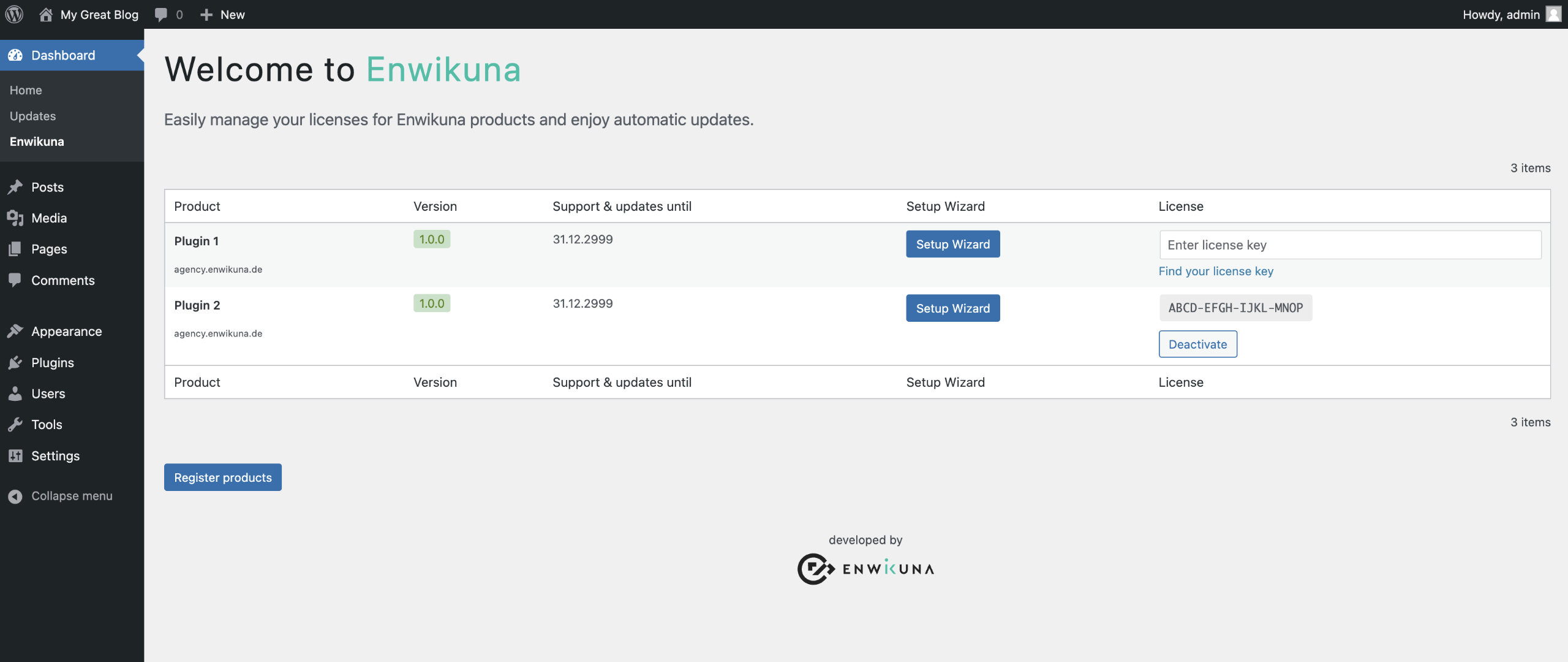This screenshot has width=1568, height=662.
Task: Click Register products button
Action: (x=223, y=477)
